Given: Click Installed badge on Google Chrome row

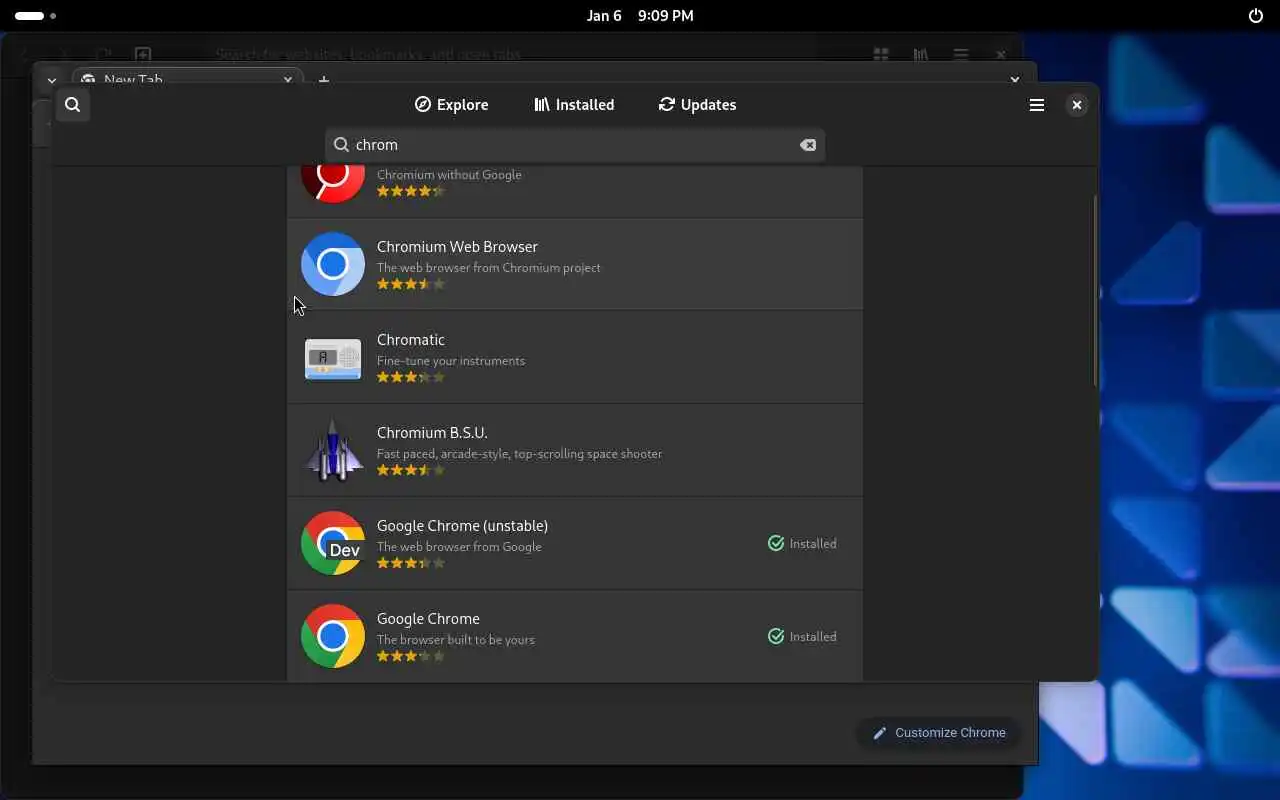Looking at the screenshot, I should point(802,637).
